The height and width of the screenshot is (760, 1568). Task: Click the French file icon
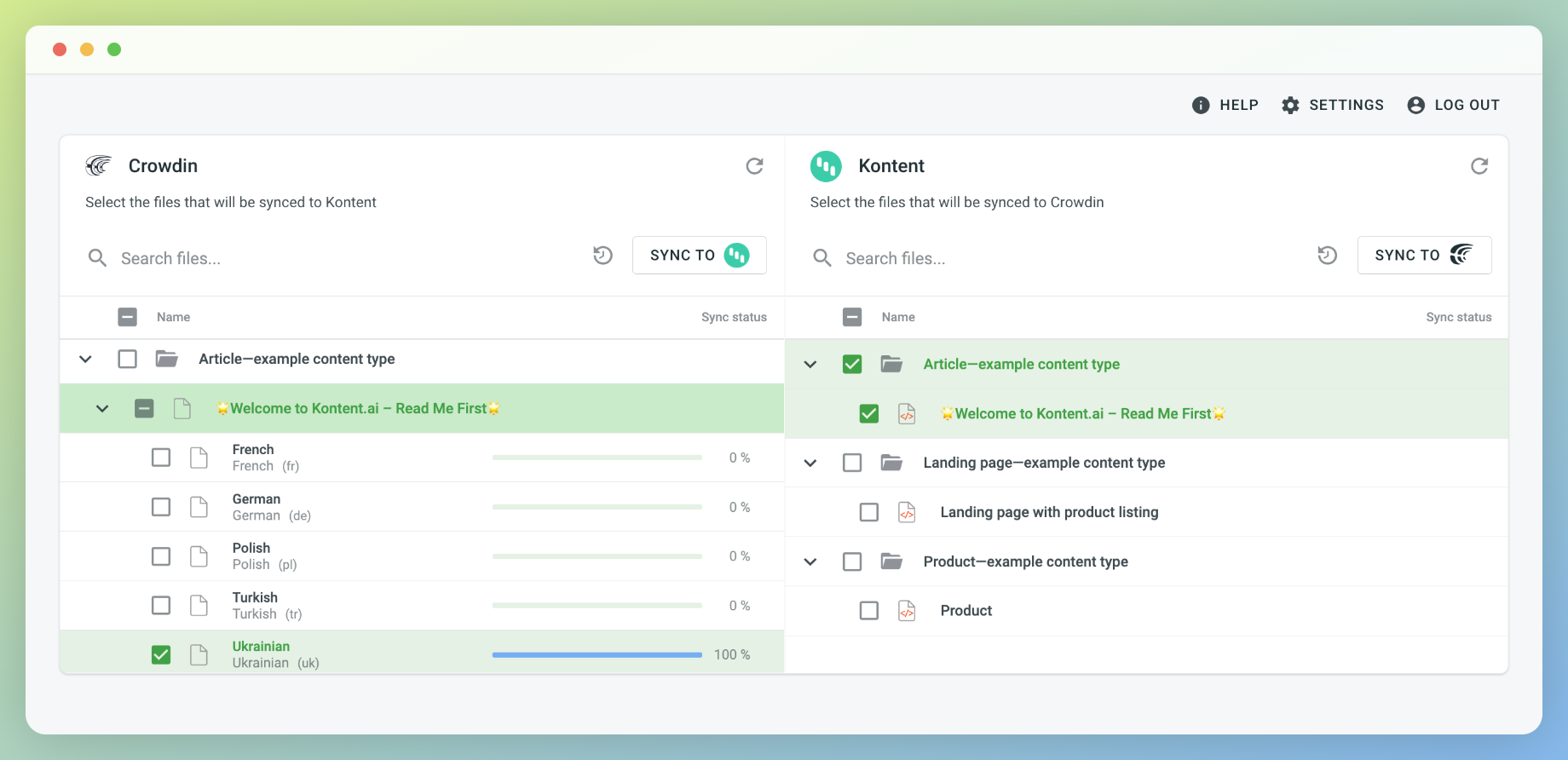(199, 458)
